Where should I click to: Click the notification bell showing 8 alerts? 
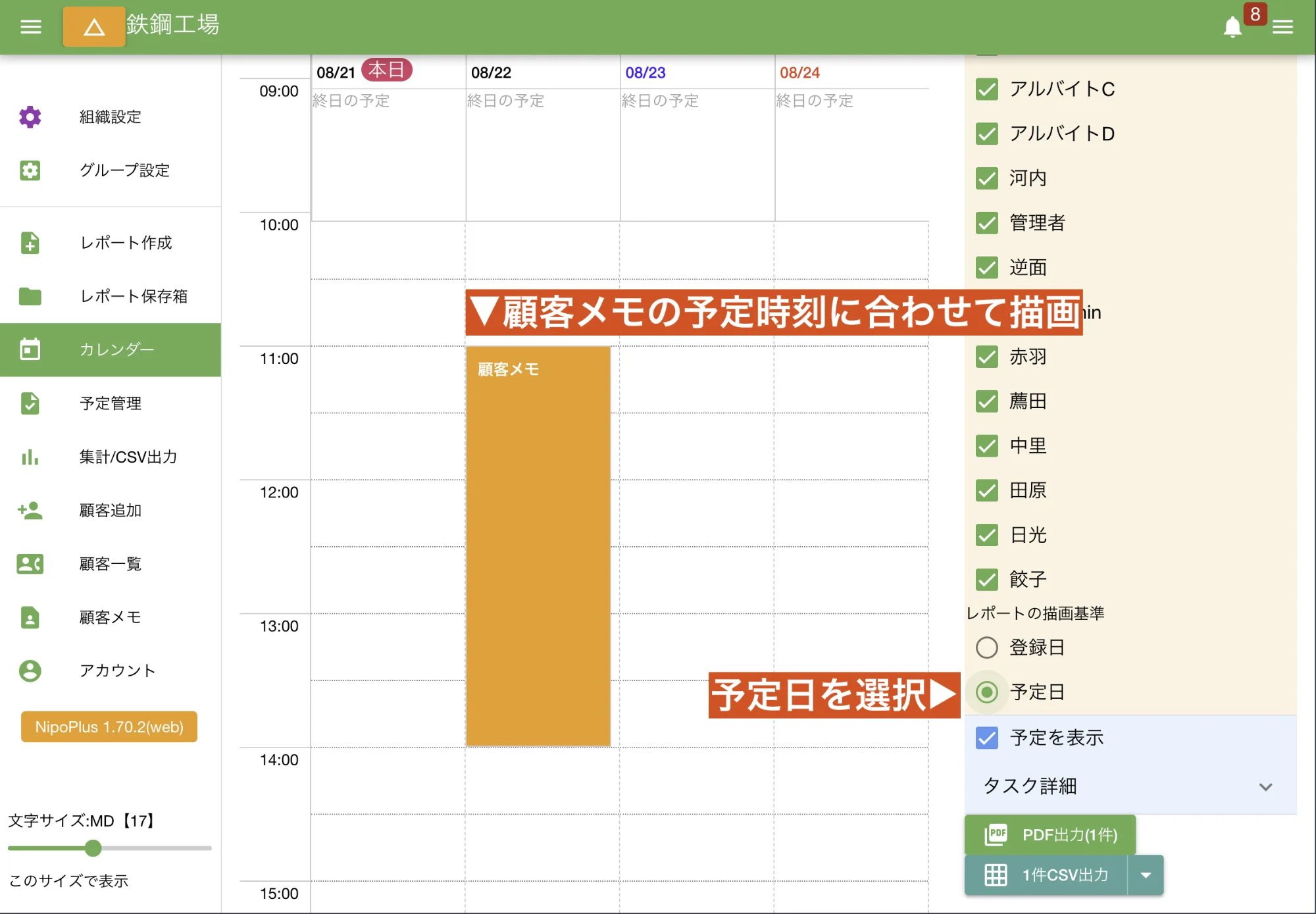tap(1232, 26)
